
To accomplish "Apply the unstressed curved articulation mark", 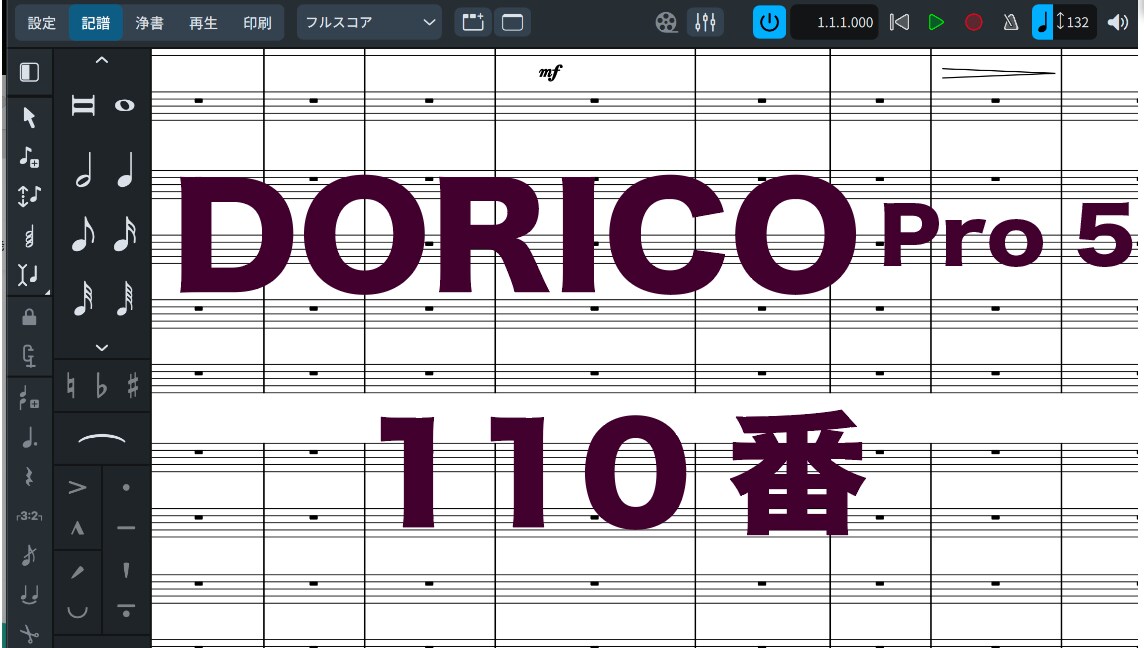I will click(77, 612).
